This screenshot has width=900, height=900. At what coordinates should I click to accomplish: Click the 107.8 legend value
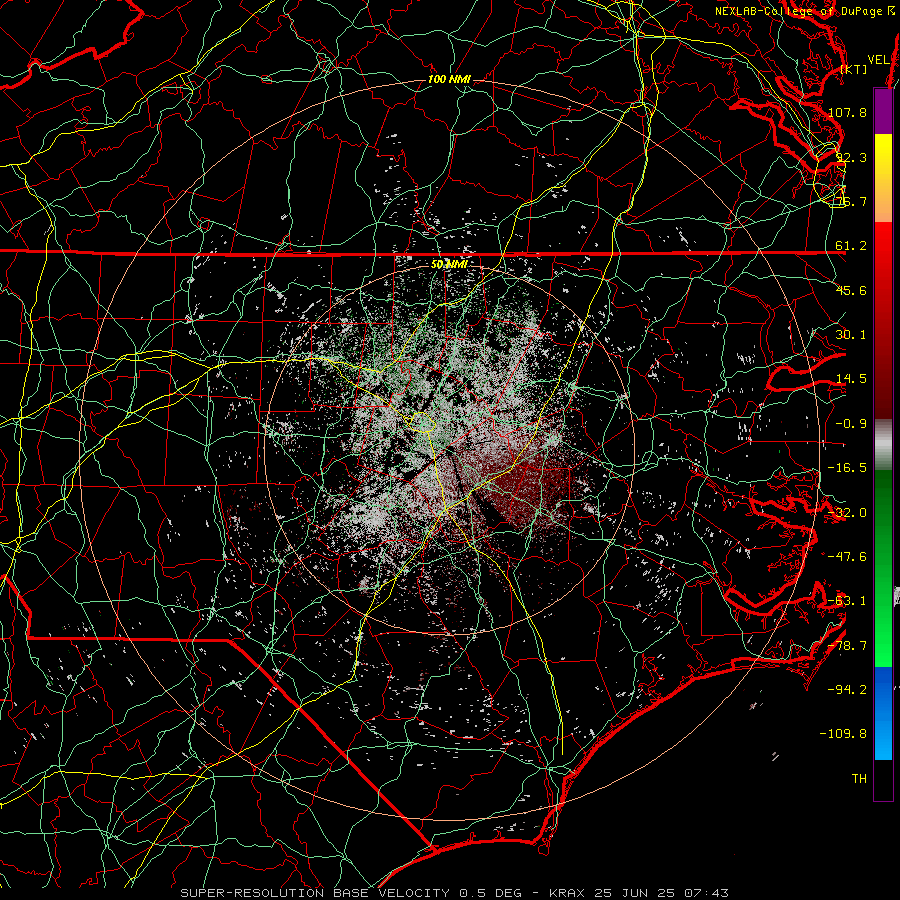click(847, 112)
